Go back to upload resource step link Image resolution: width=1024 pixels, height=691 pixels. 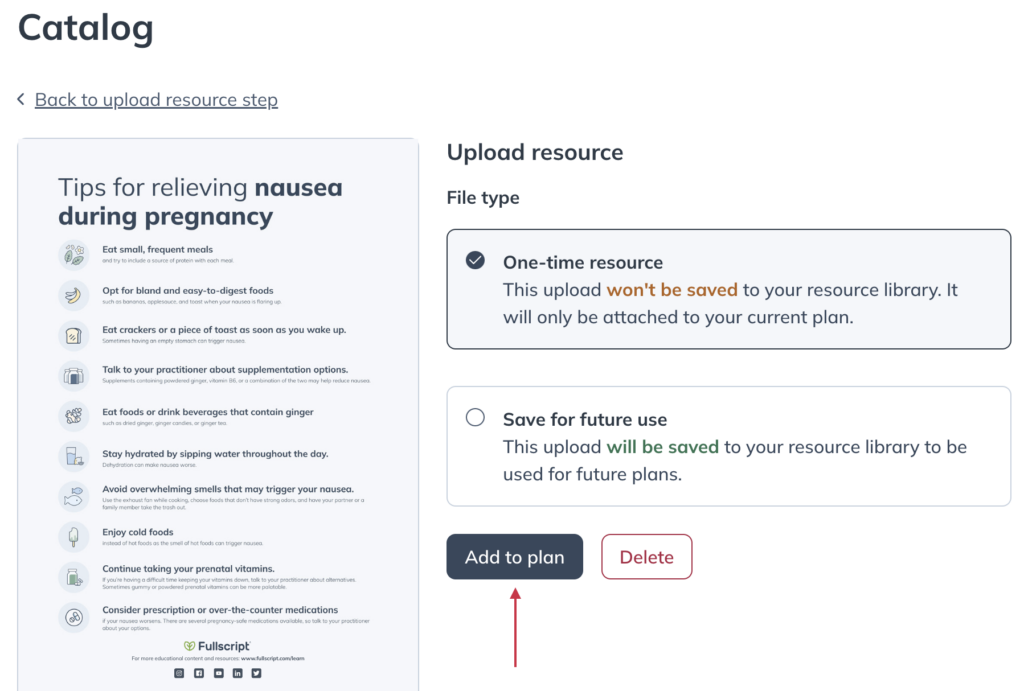(x=156, y=99)
